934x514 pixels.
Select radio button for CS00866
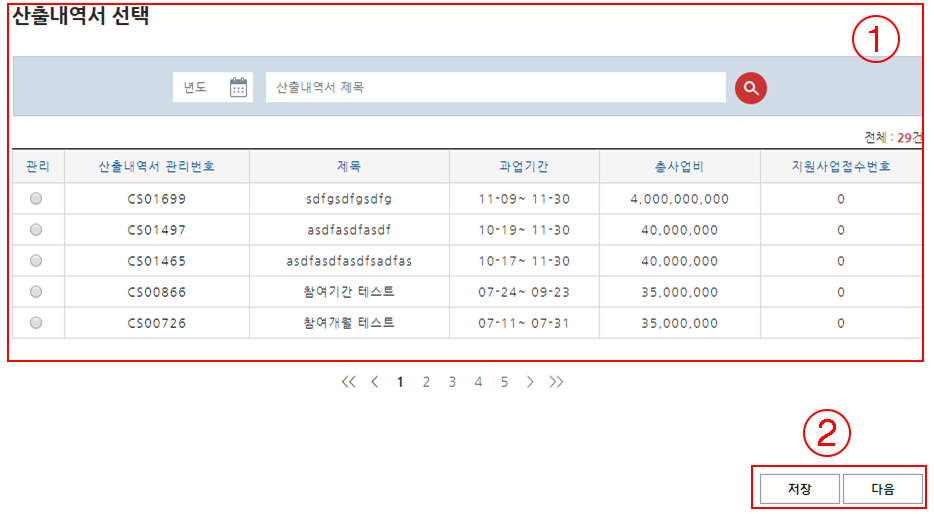pos(37,292)
